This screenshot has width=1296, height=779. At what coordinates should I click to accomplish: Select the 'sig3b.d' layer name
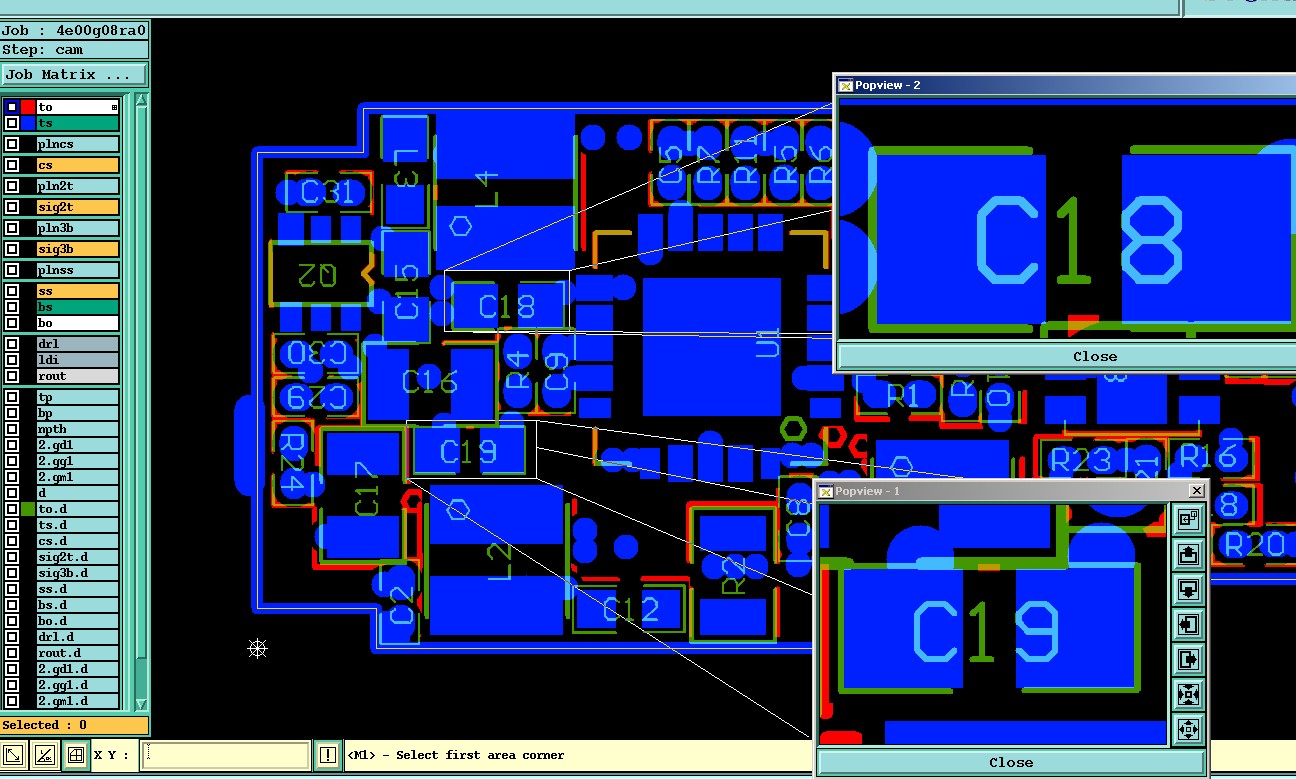click(78, 573)
